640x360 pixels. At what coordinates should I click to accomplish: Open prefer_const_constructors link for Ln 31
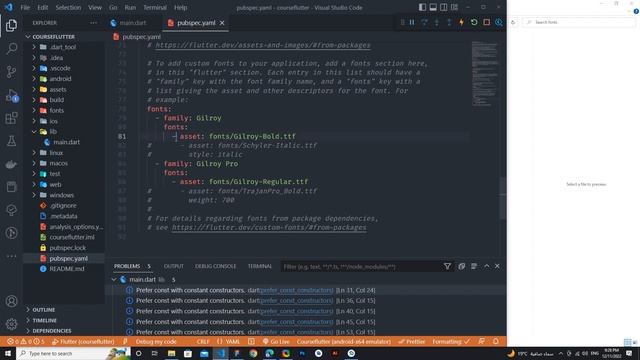[x=296, y=290]
